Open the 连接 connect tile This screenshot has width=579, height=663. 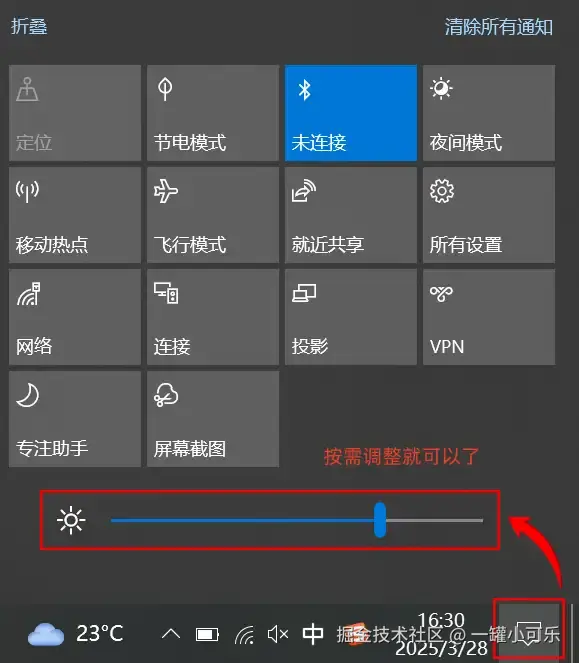click(x=213, y=317)
